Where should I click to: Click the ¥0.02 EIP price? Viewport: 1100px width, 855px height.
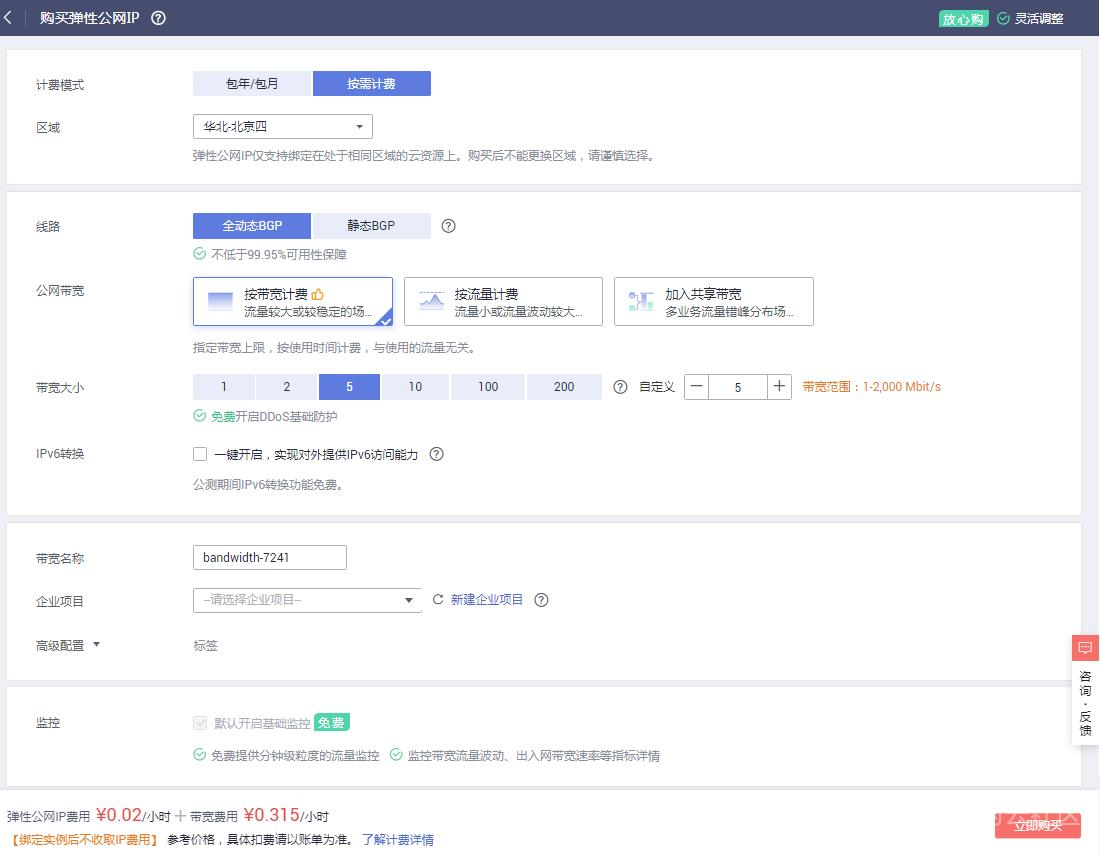(x=119, y=815)
